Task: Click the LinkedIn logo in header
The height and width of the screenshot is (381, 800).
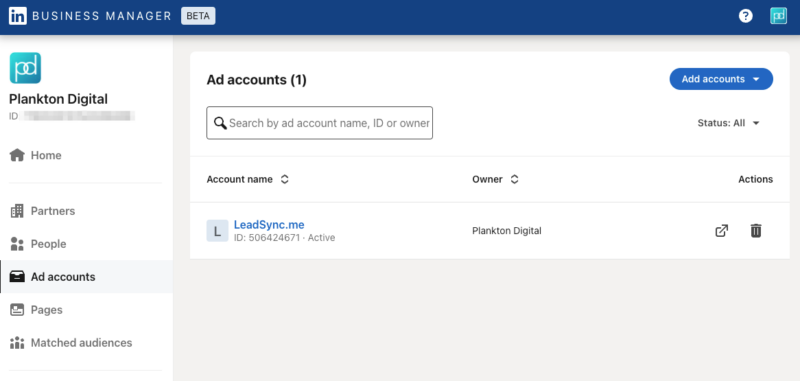Action: 18,16
